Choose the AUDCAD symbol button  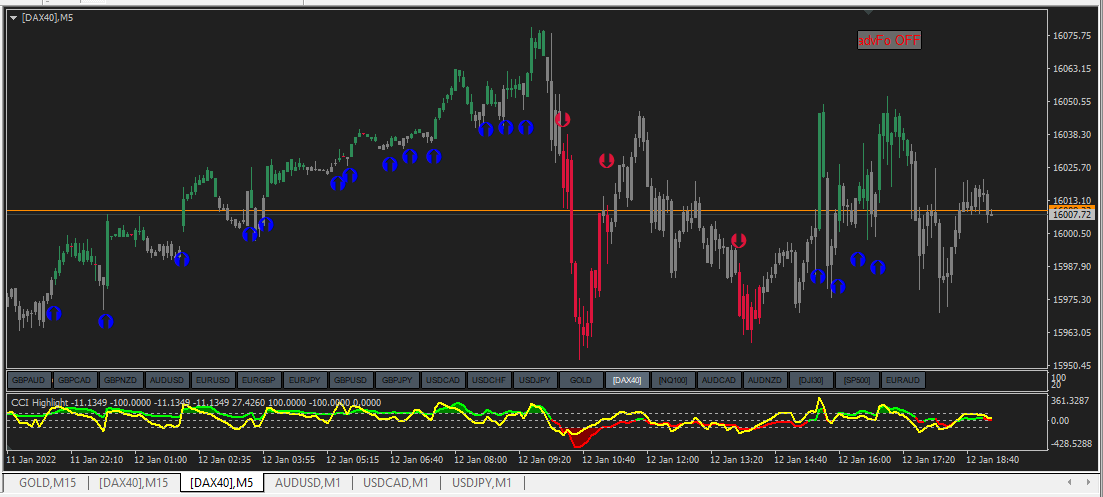719,380
